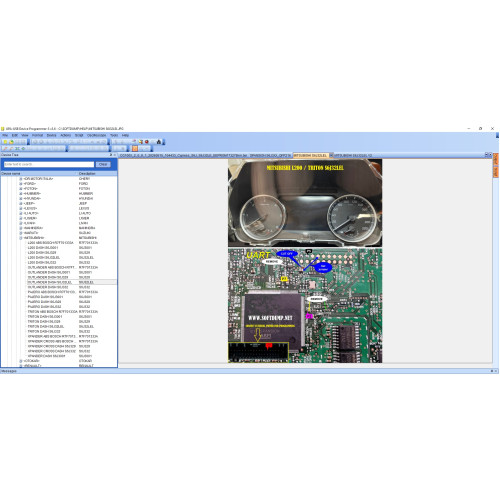
Task: Switch to the SPANSION document tab
Action: 270,156
